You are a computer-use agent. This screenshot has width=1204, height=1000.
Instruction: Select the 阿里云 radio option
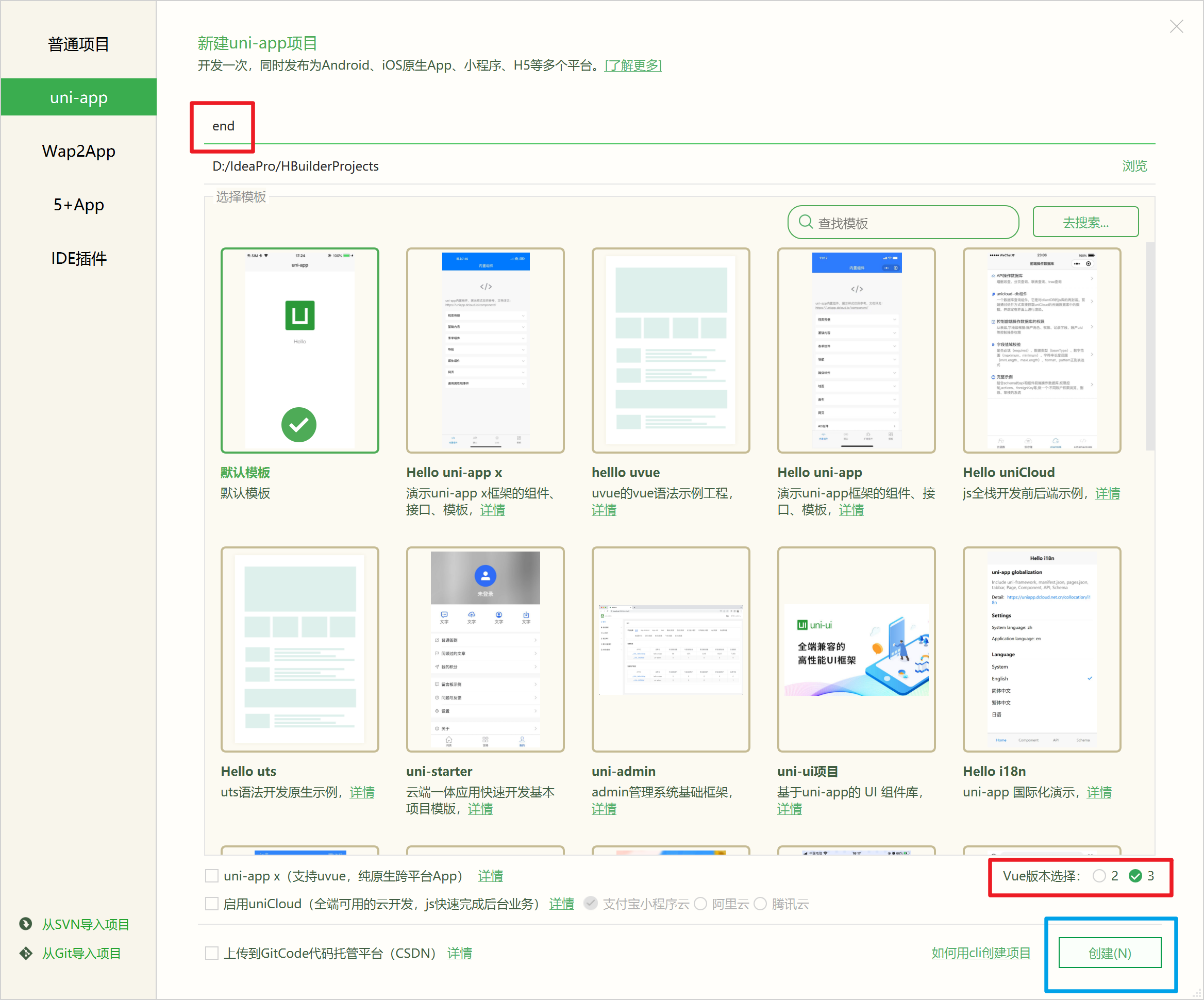click(x=700, y=904)
